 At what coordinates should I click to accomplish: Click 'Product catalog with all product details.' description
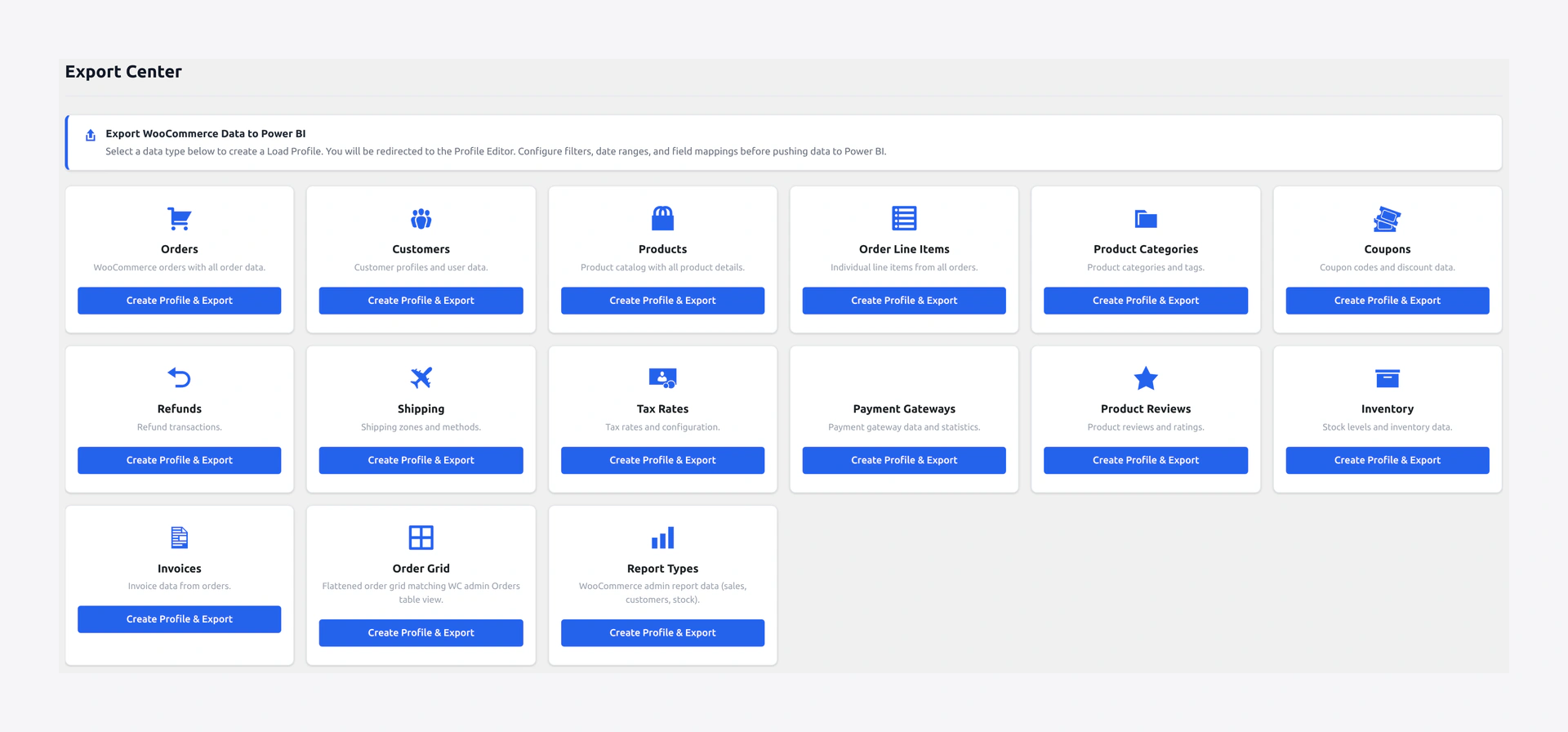point(662,267)
